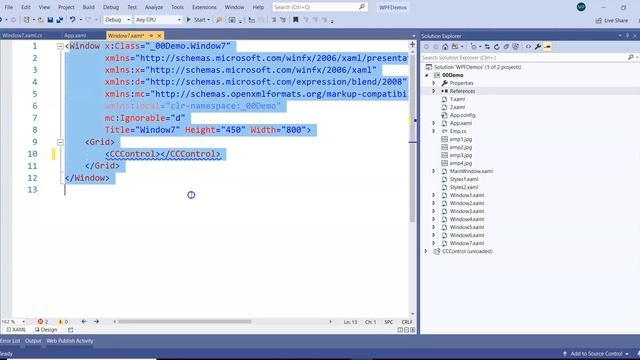Click Collapse All icon in Solution Explorer
Image resolution: width=640 pixels, height=360 pixels.
tap(506, 47)
